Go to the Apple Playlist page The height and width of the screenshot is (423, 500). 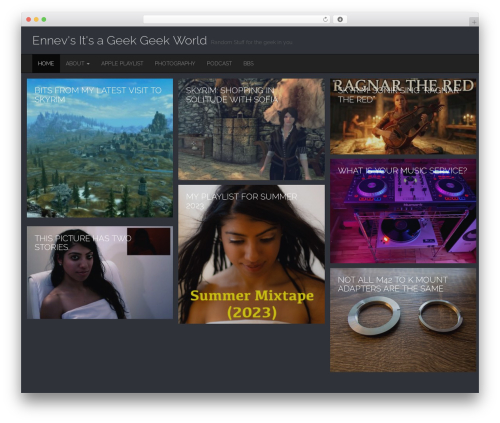[x=122, y=63]
